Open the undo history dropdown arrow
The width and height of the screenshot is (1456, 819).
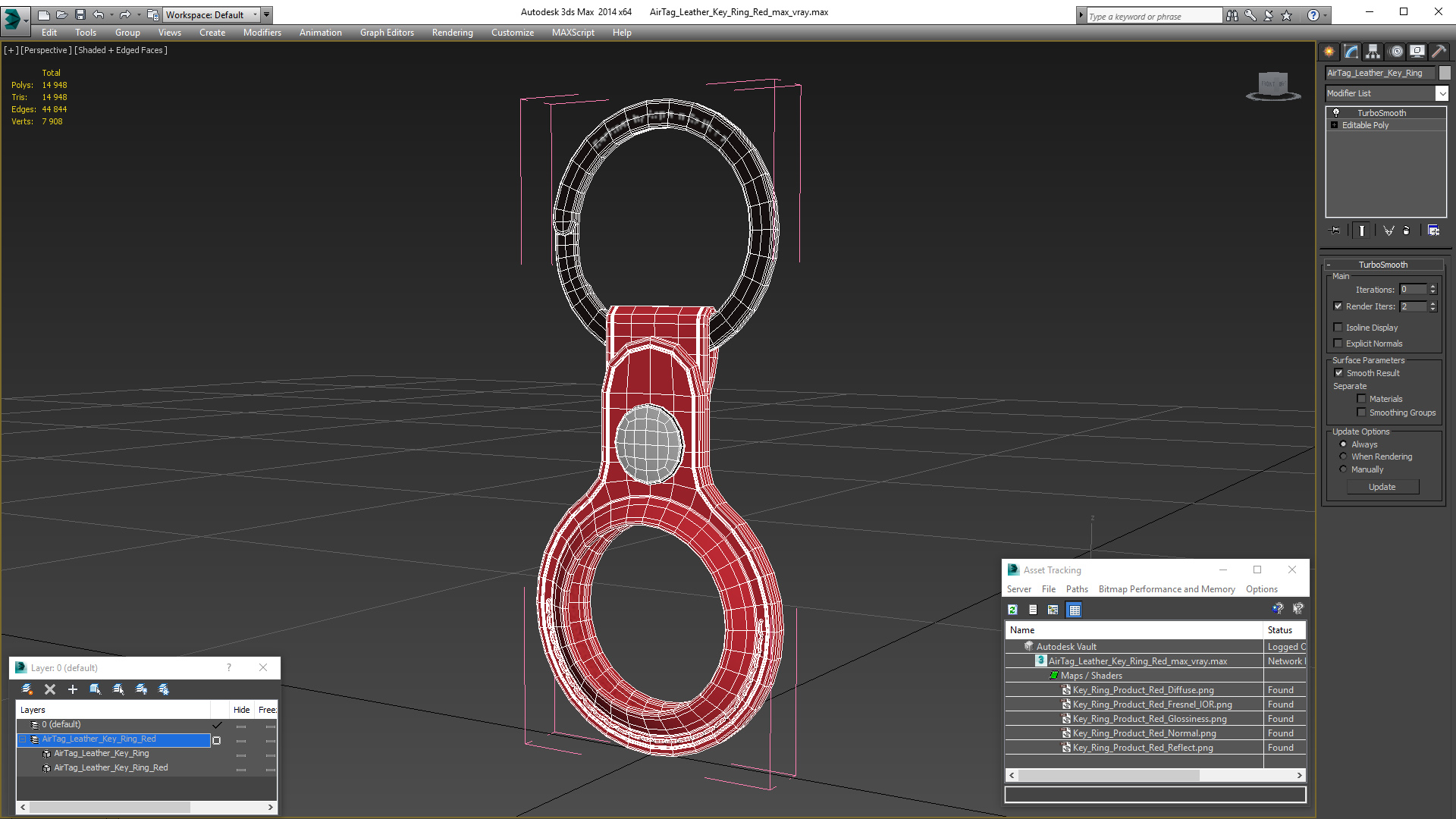tap(111, 14)
